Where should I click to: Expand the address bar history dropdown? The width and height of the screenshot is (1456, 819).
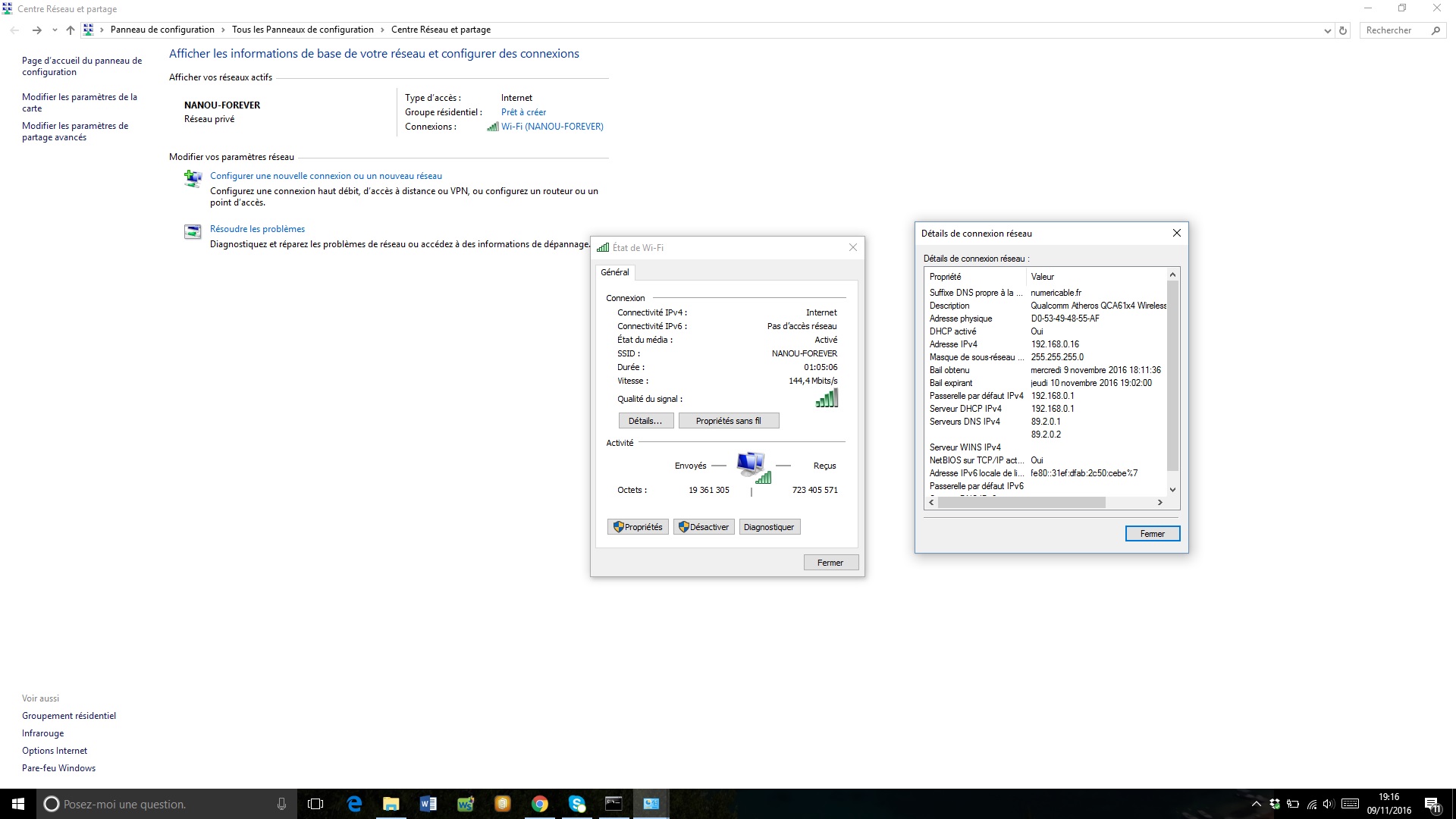[1327, 30]
